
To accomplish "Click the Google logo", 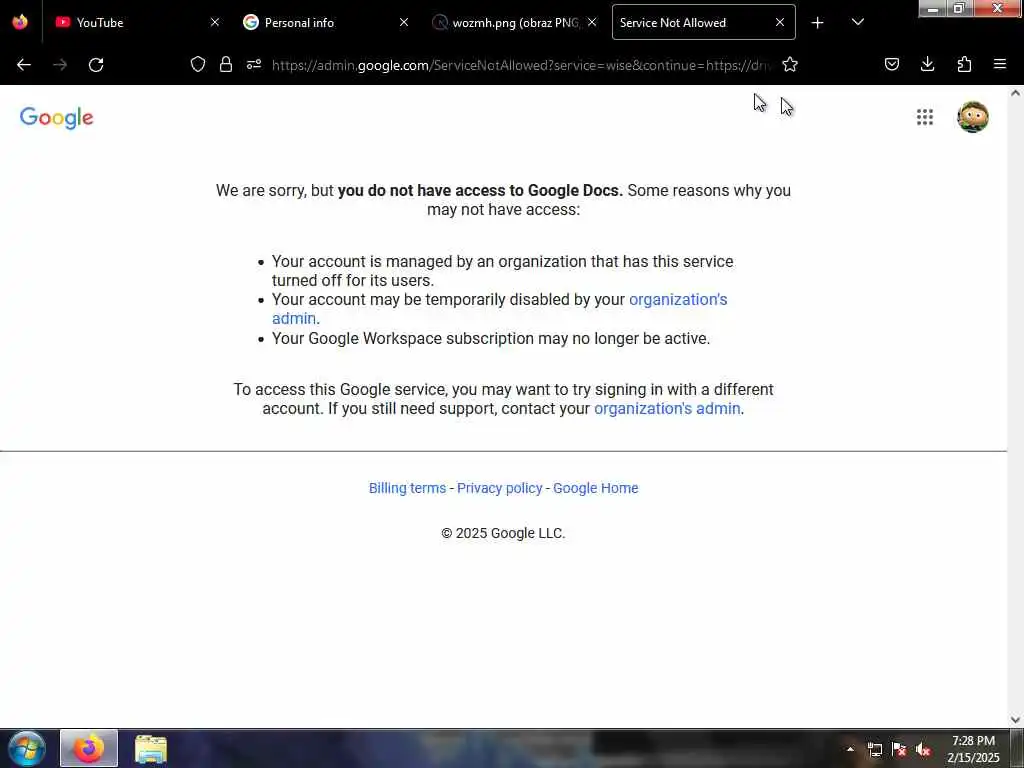I will tap(57, 118).
